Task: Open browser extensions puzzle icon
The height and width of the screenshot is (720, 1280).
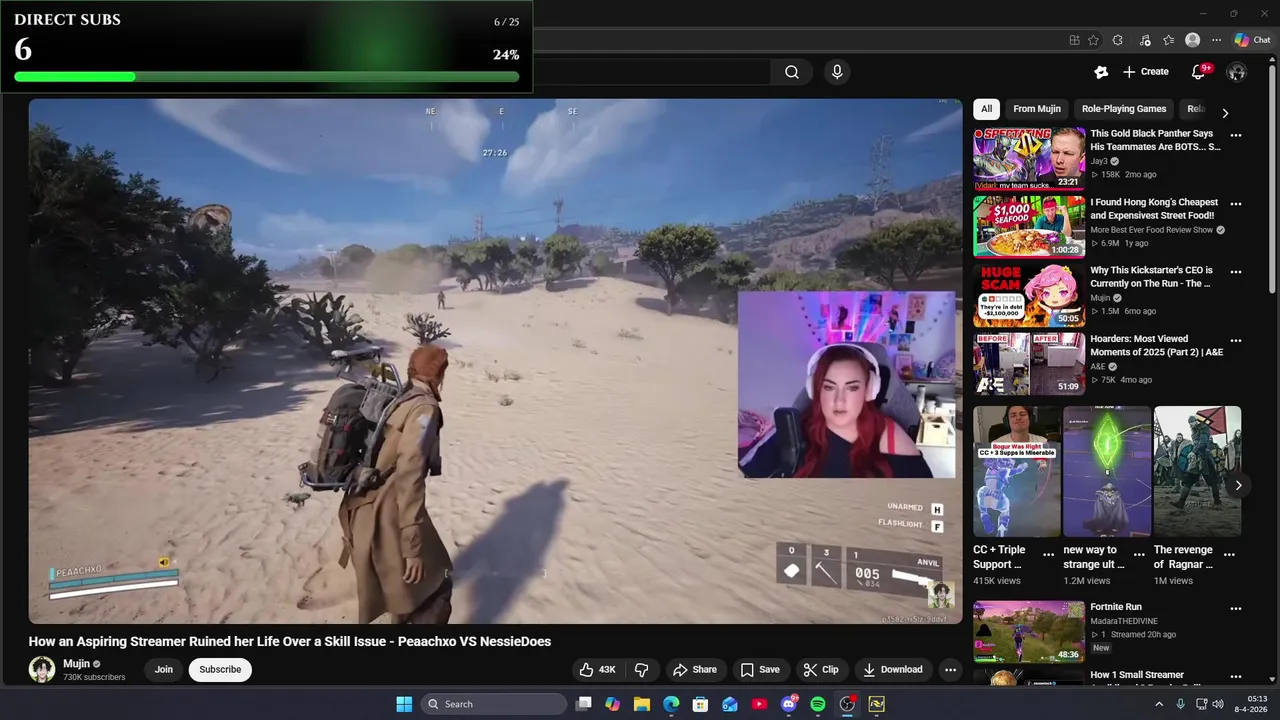Action: (x=1117, y=40)
